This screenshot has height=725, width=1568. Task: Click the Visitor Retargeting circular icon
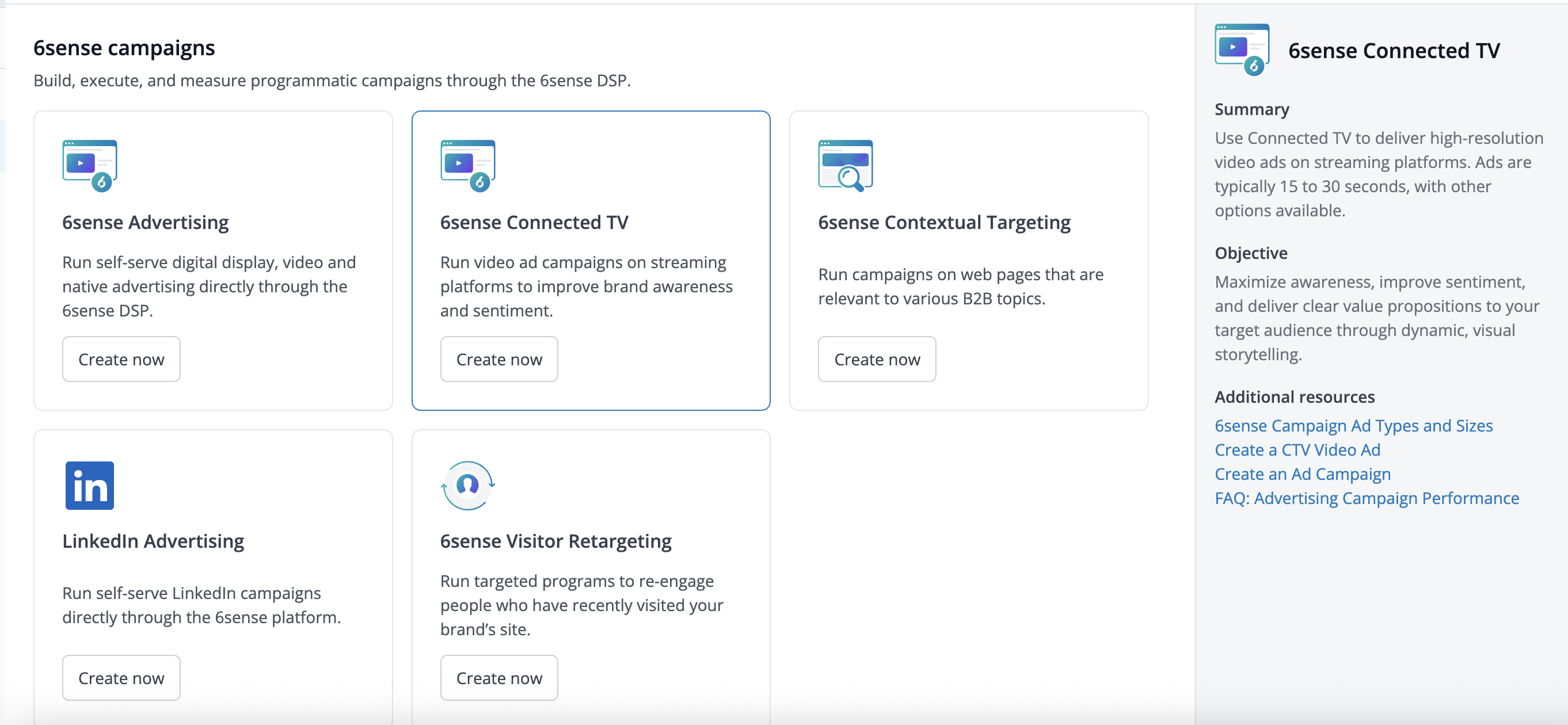(467, 484)
